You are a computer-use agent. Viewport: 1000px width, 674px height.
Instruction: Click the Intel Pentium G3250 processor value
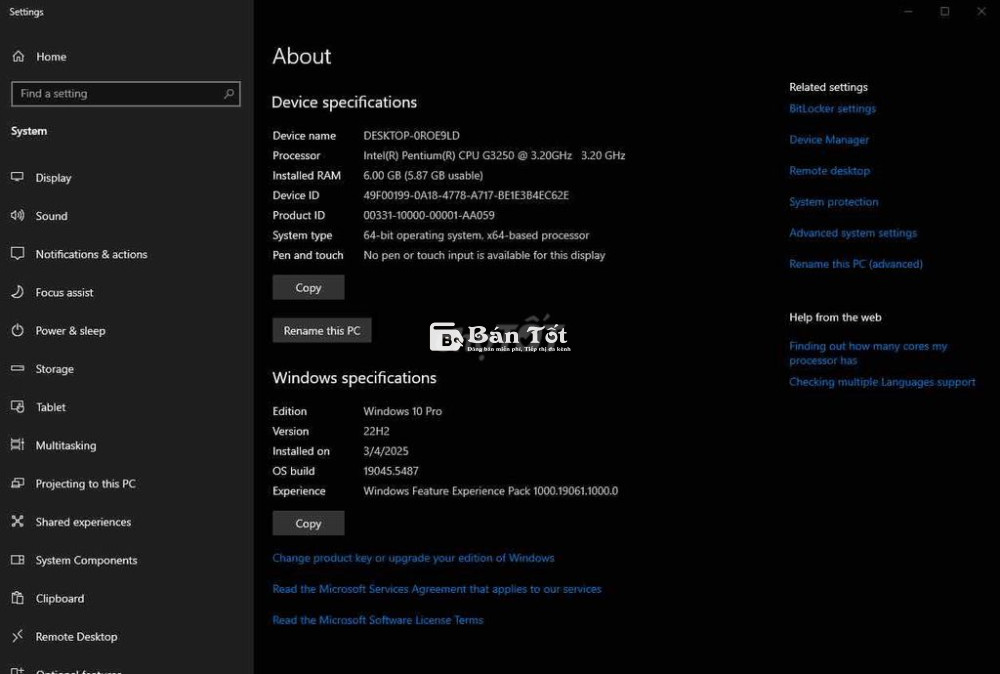[494, 156]
